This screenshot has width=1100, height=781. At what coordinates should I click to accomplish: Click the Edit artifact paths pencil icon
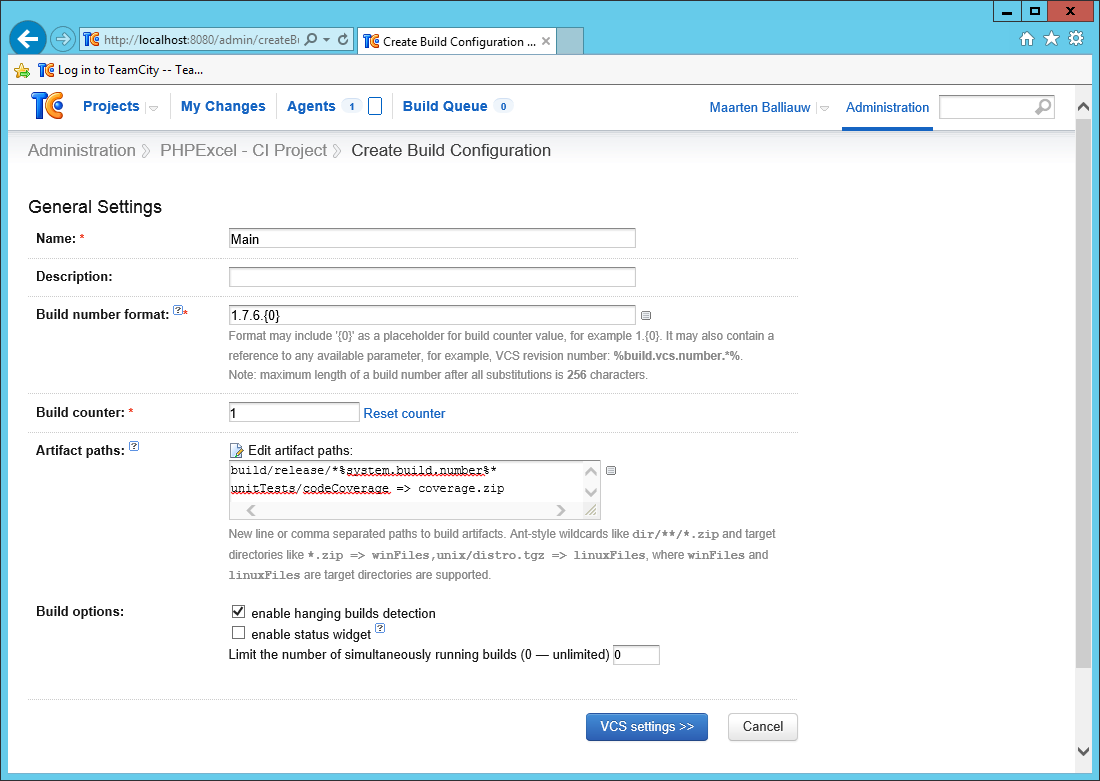(x=237, y=450)
